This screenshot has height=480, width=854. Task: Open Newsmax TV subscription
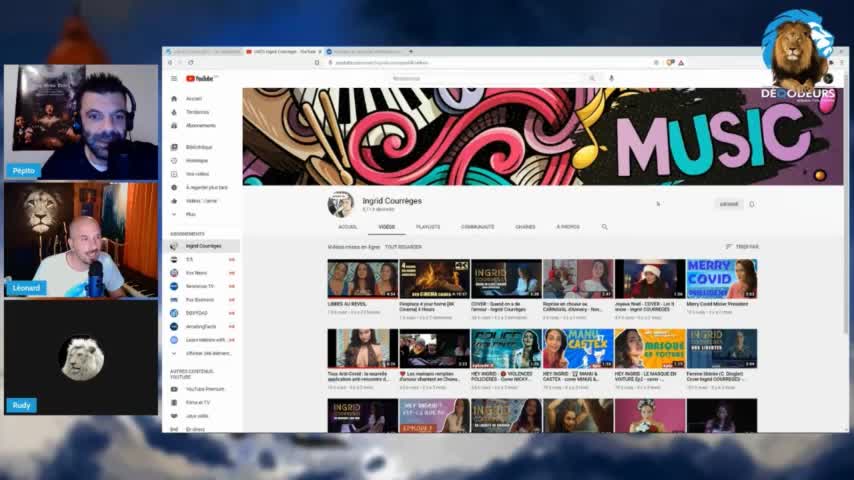200,286
